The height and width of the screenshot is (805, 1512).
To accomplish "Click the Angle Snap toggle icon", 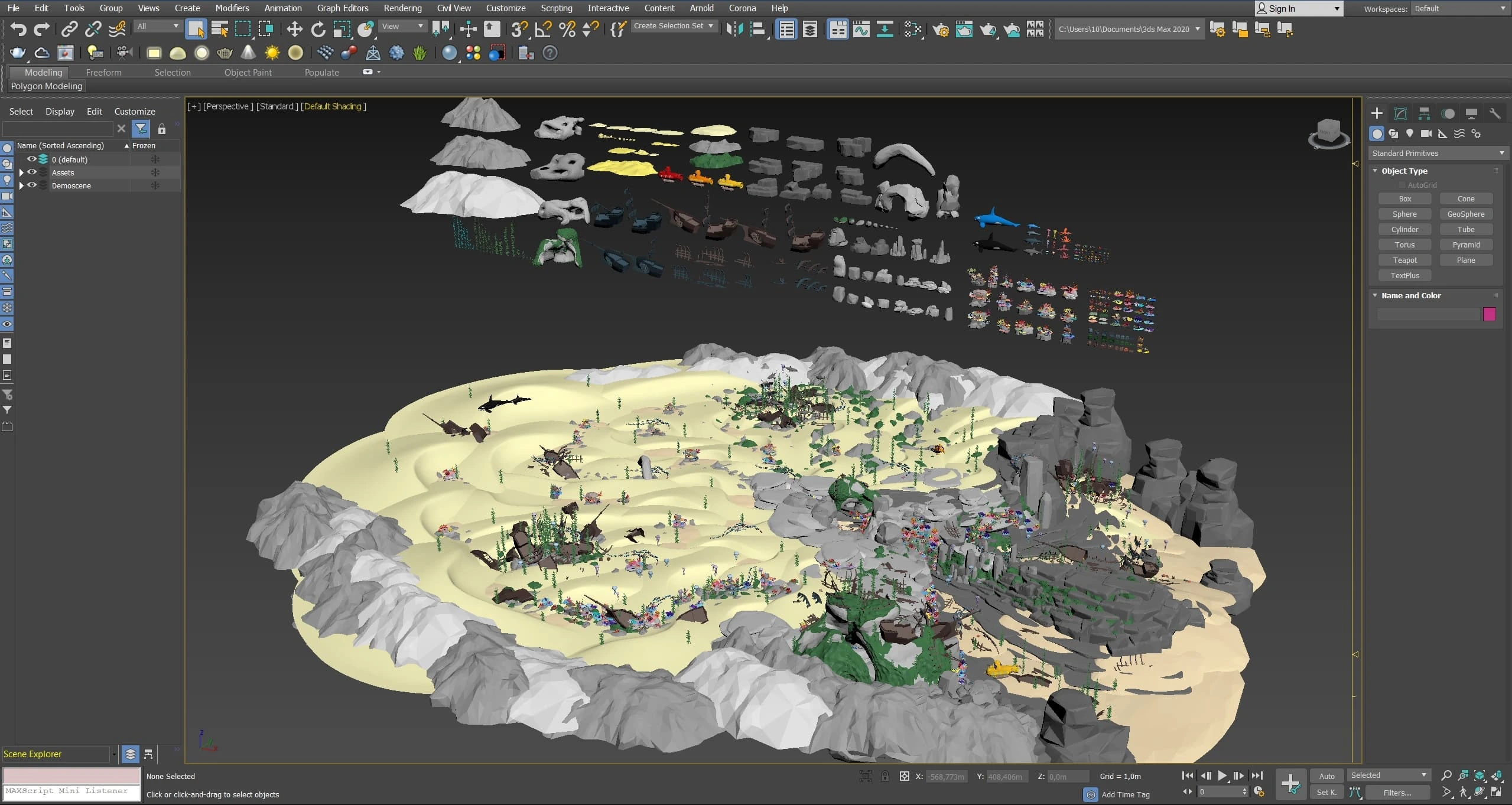I will click(543, 29).
